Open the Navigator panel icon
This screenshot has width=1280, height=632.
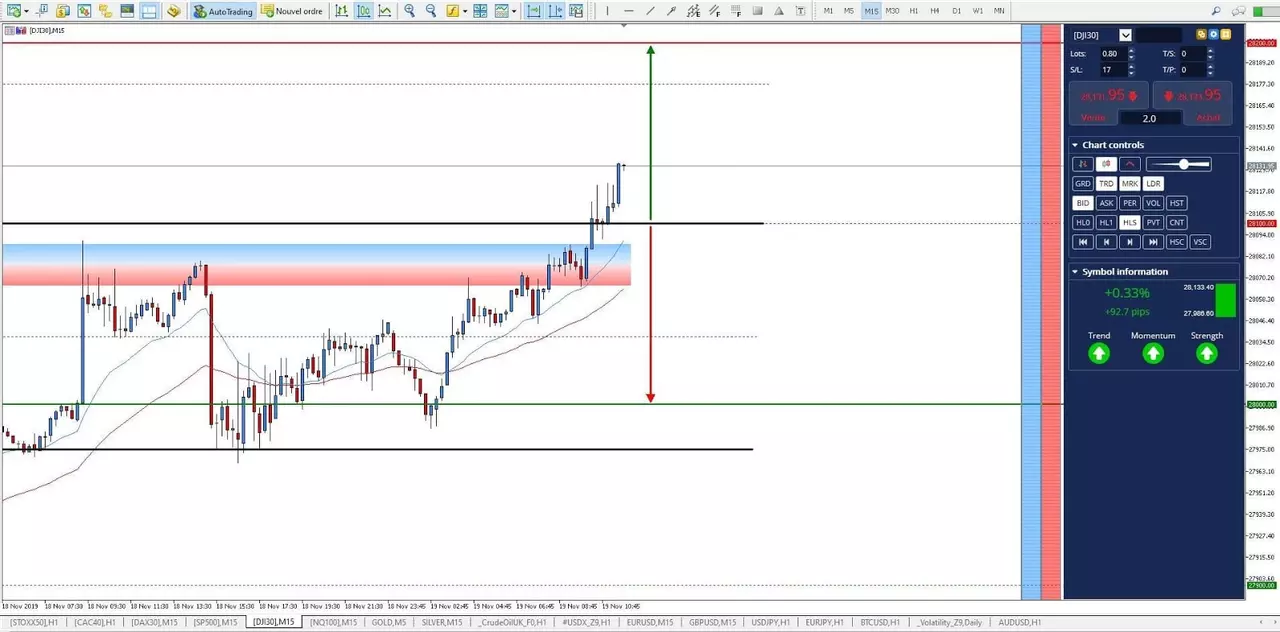[105, 10]
